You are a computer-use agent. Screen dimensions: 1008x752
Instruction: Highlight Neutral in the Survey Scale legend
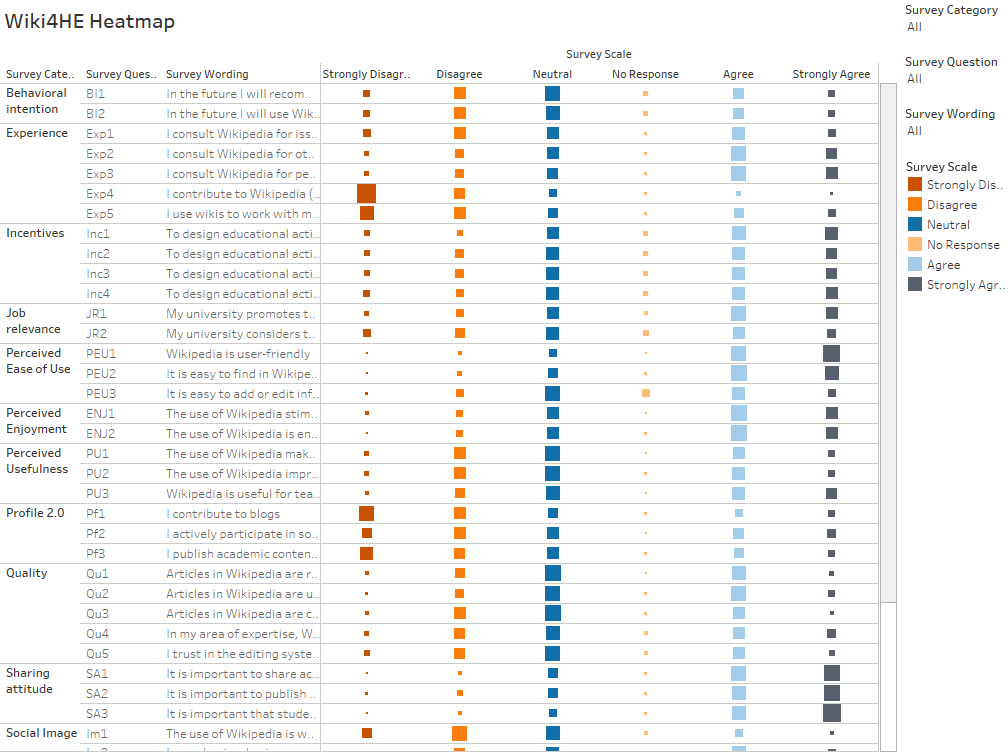point(948,224)
